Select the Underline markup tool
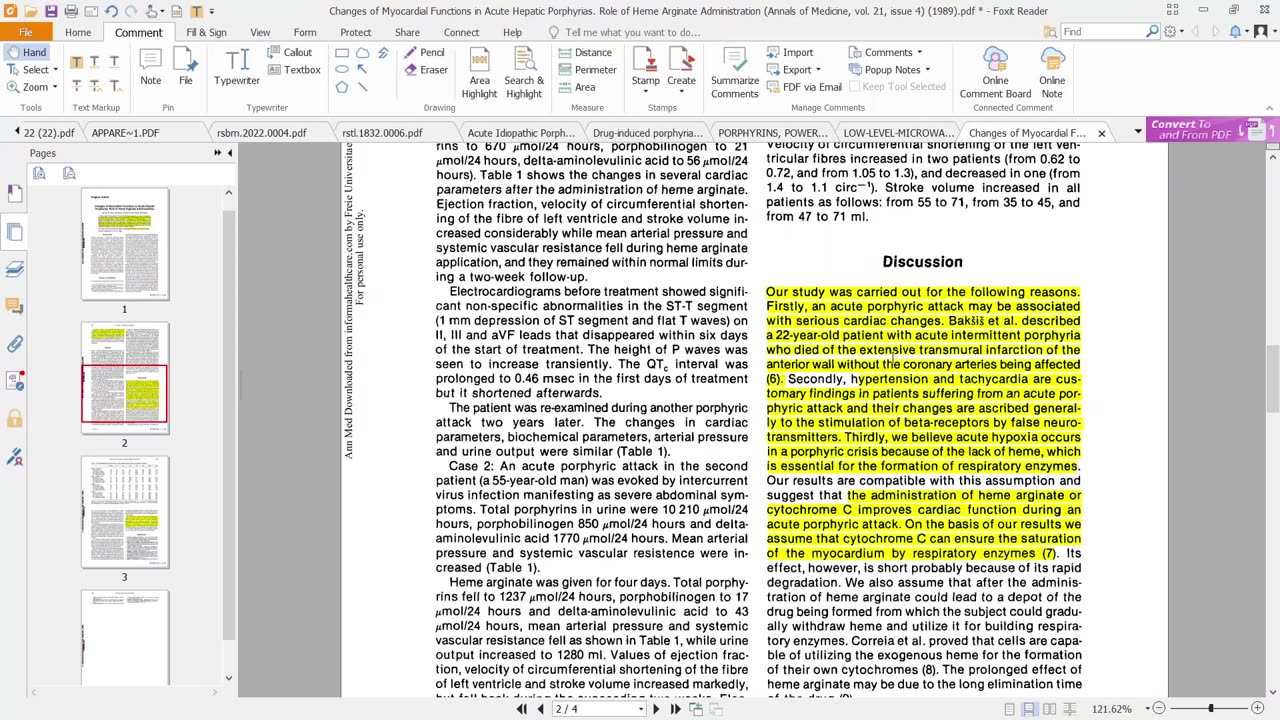The height and width of the screenshot is (720, 1280). [x=114, y=62]
